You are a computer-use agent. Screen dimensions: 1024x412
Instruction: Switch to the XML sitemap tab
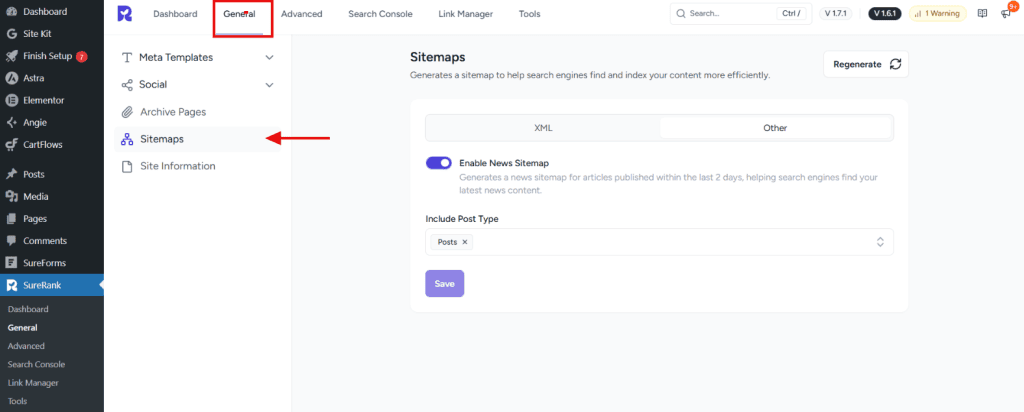543,128
